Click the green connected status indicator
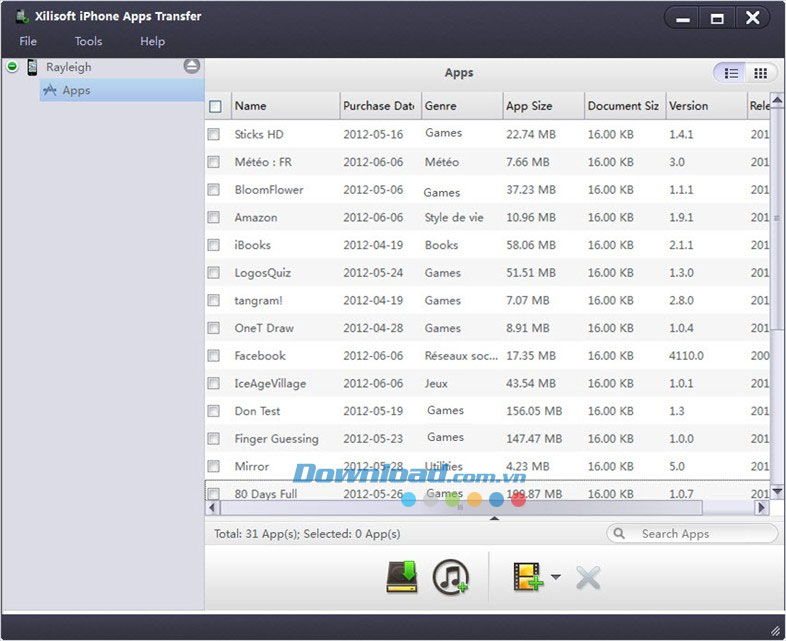786x641 pixels. [13, 66]
